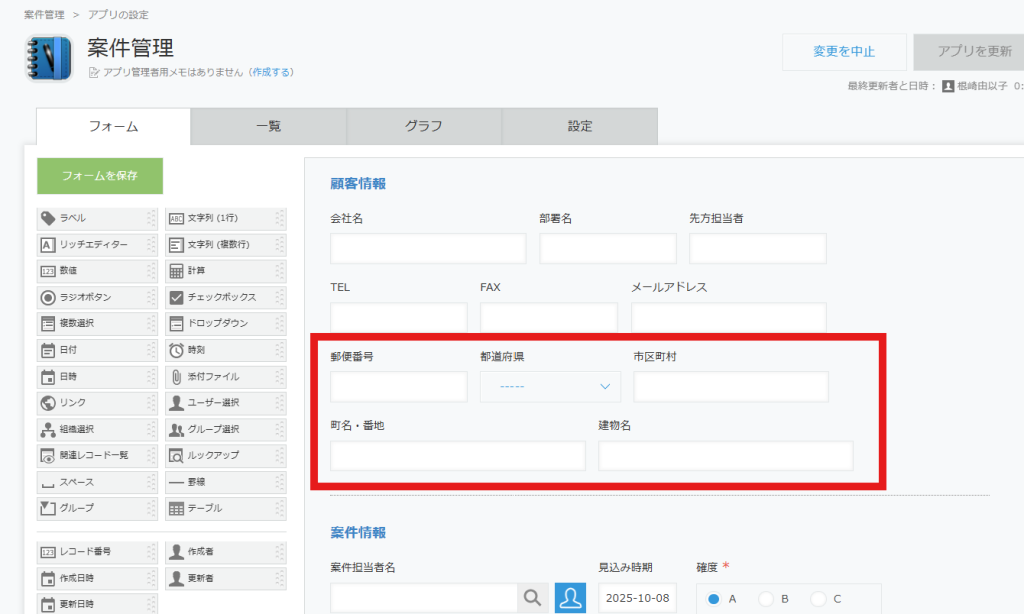Viewport: 1024px width, 614px height.
Task: Click the 計算 calculator field icon
Action: (176, 271)
